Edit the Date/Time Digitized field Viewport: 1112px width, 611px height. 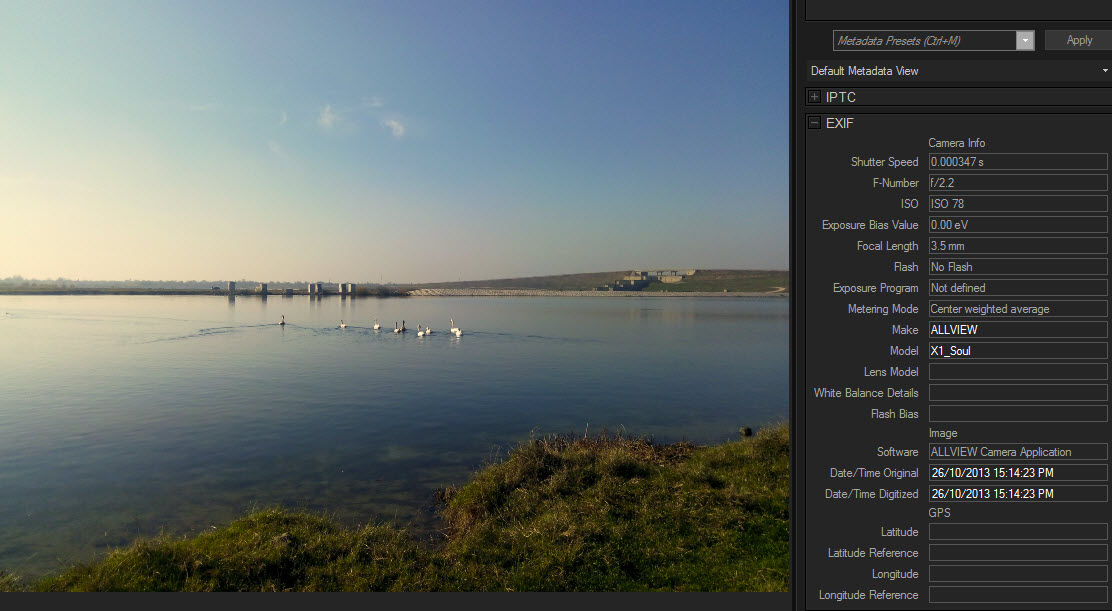pyautogui.click(x=1018, y=494)
